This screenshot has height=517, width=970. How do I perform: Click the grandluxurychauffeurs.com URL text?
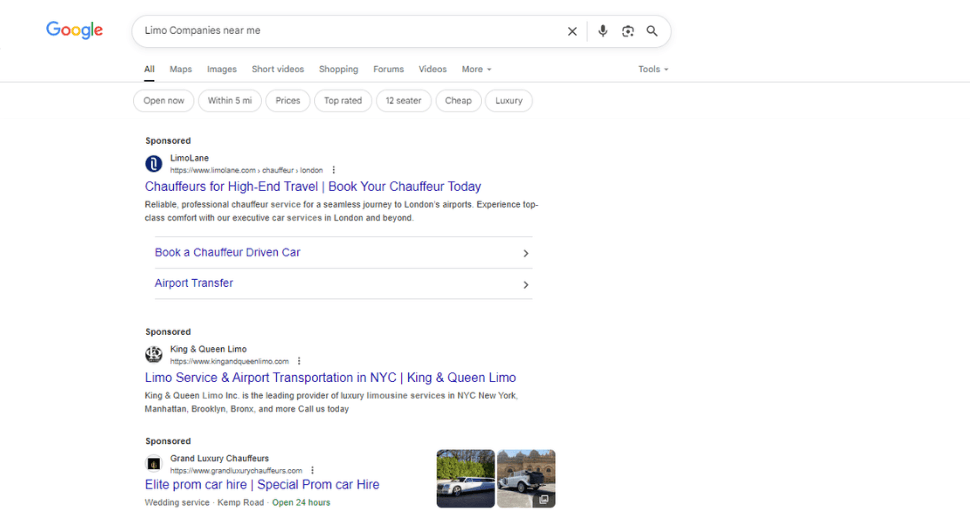(x=236, y=471)
